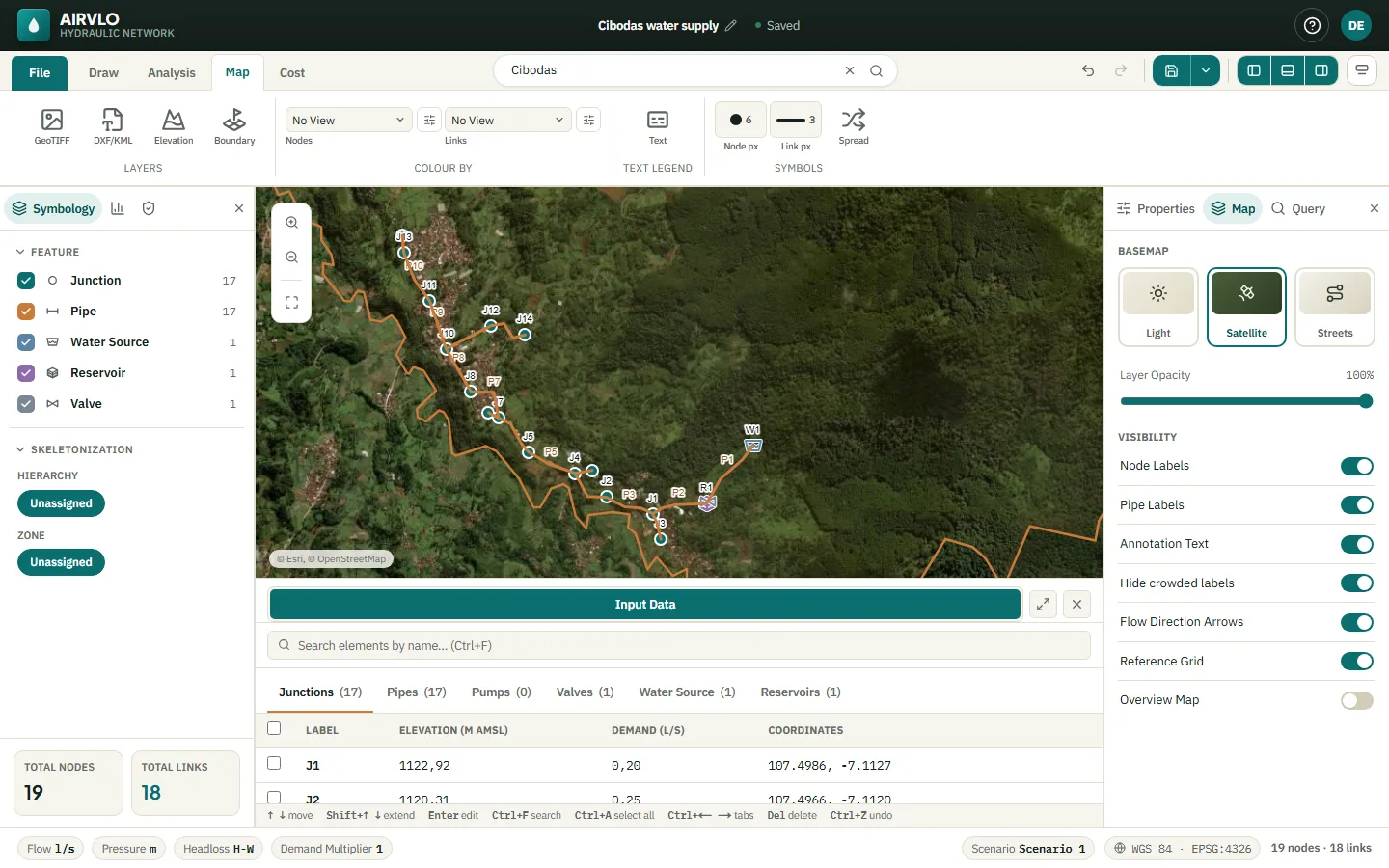1389x868 pixels.
Task: Open the Links colour-by dropdown
Action: [x=508, y=120]
